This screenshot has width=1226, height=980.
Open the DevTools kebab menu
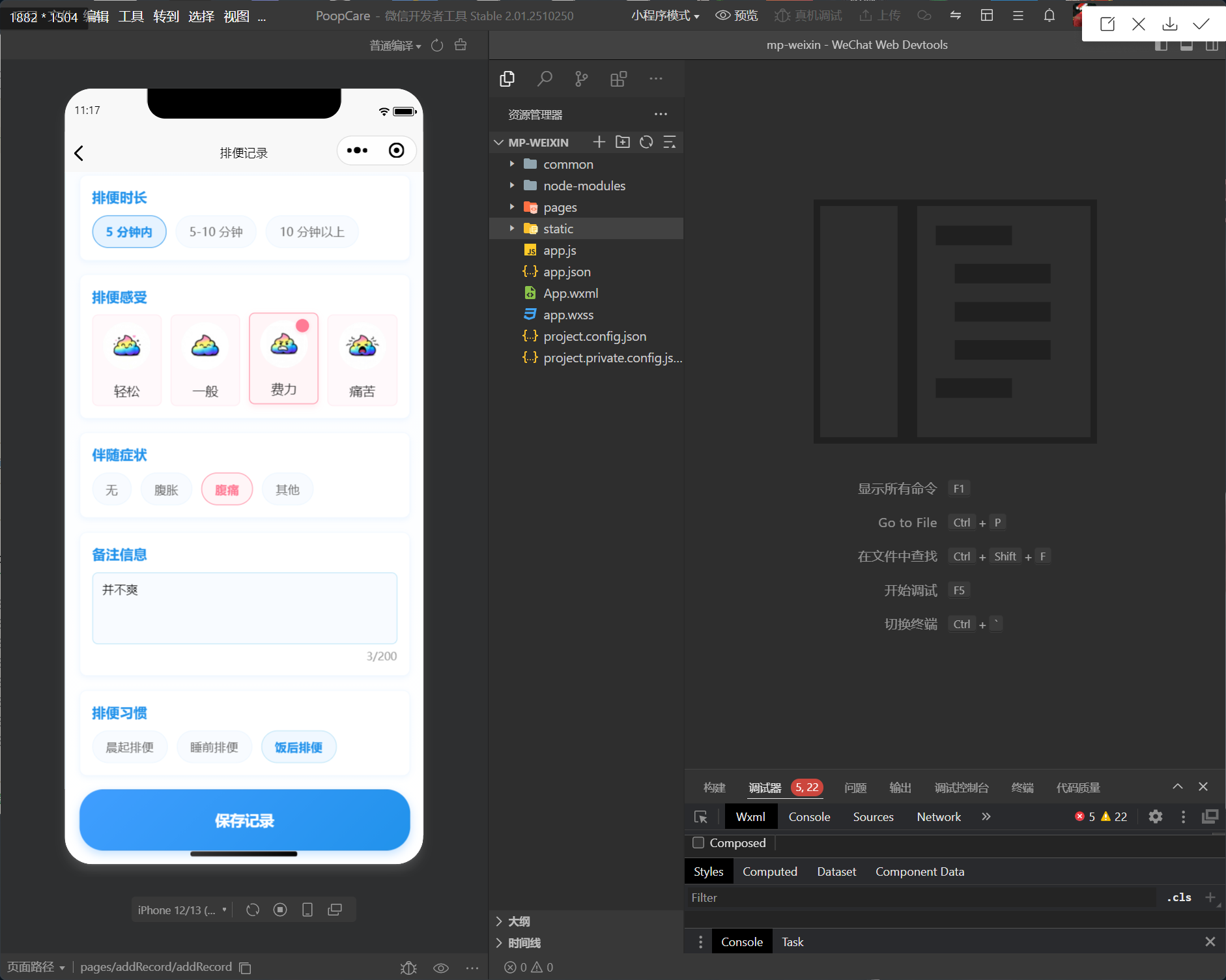(1183, 816)
